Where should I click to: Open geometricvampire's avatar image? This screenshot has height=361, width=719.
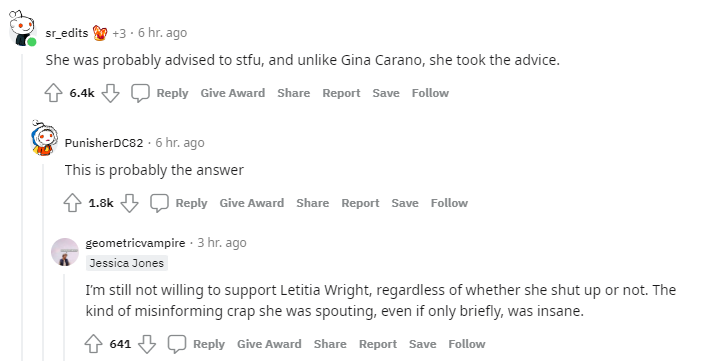(65, 252)
